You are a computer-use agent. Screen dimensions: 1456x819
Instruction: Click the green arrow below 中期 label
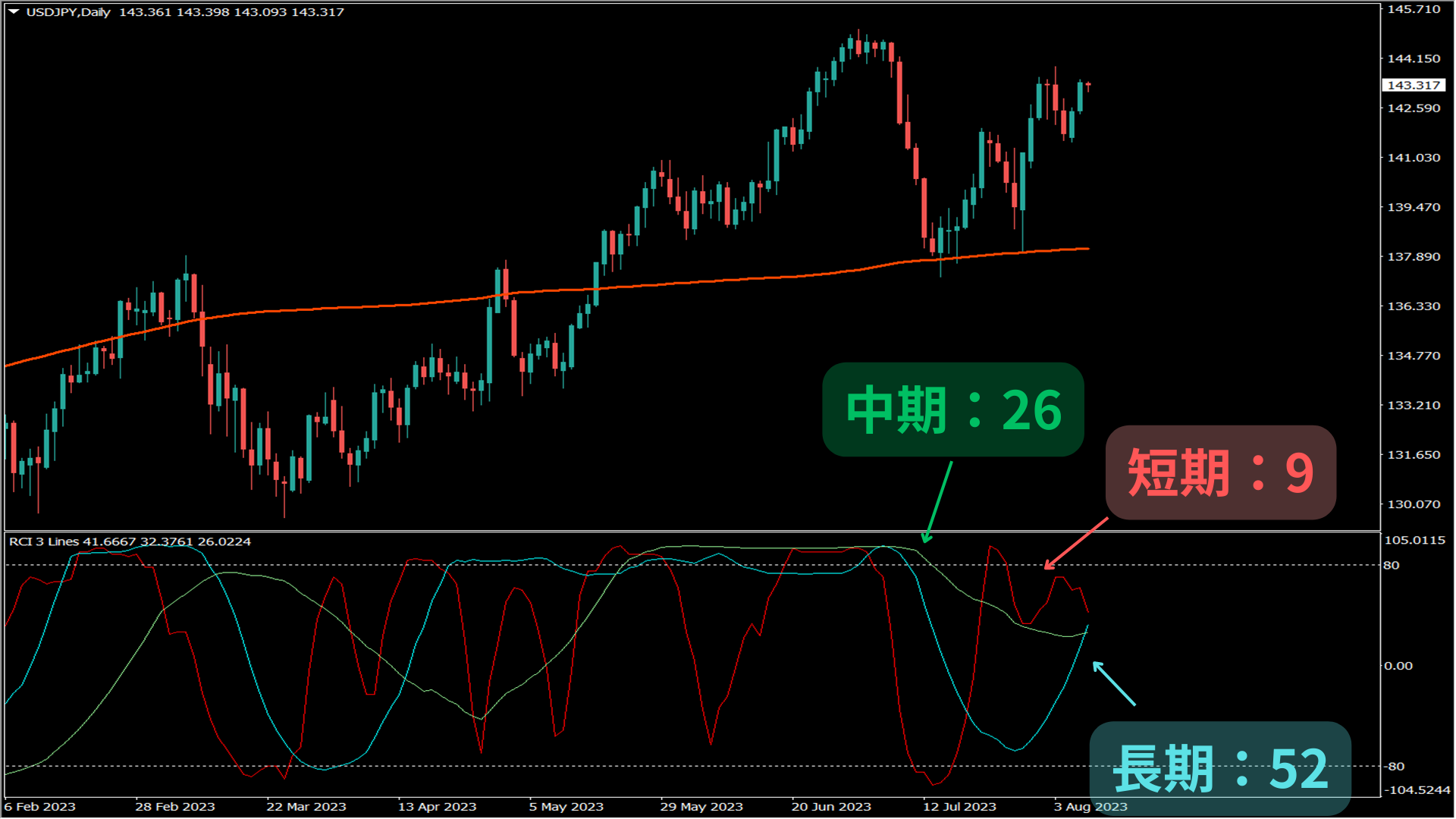click(939, 501)
